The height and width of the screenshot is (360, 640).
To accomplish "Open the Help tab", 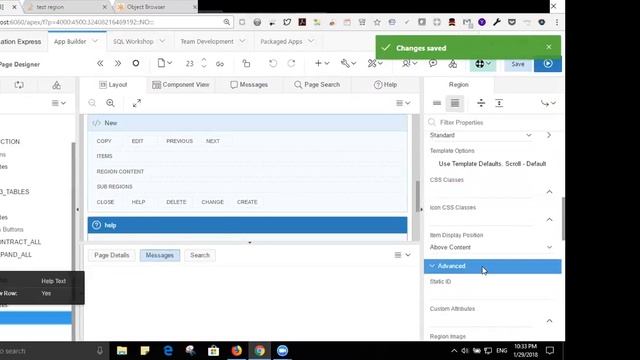I will (385, 84).
